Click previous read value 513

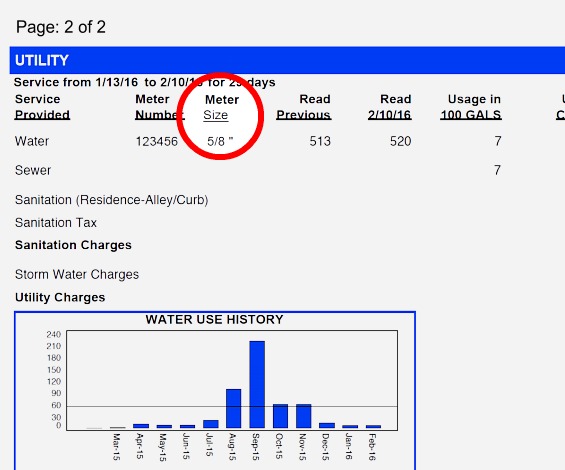click(320, 141)
